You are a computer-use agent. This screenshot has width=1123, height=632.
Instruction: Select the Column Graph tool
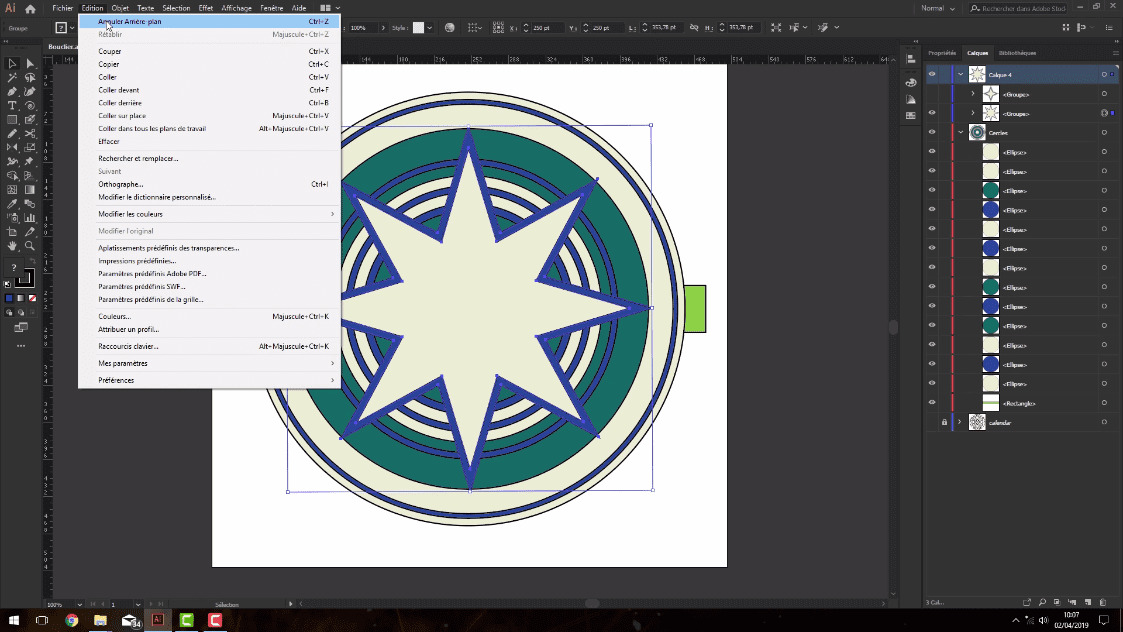tap(28, 218)
